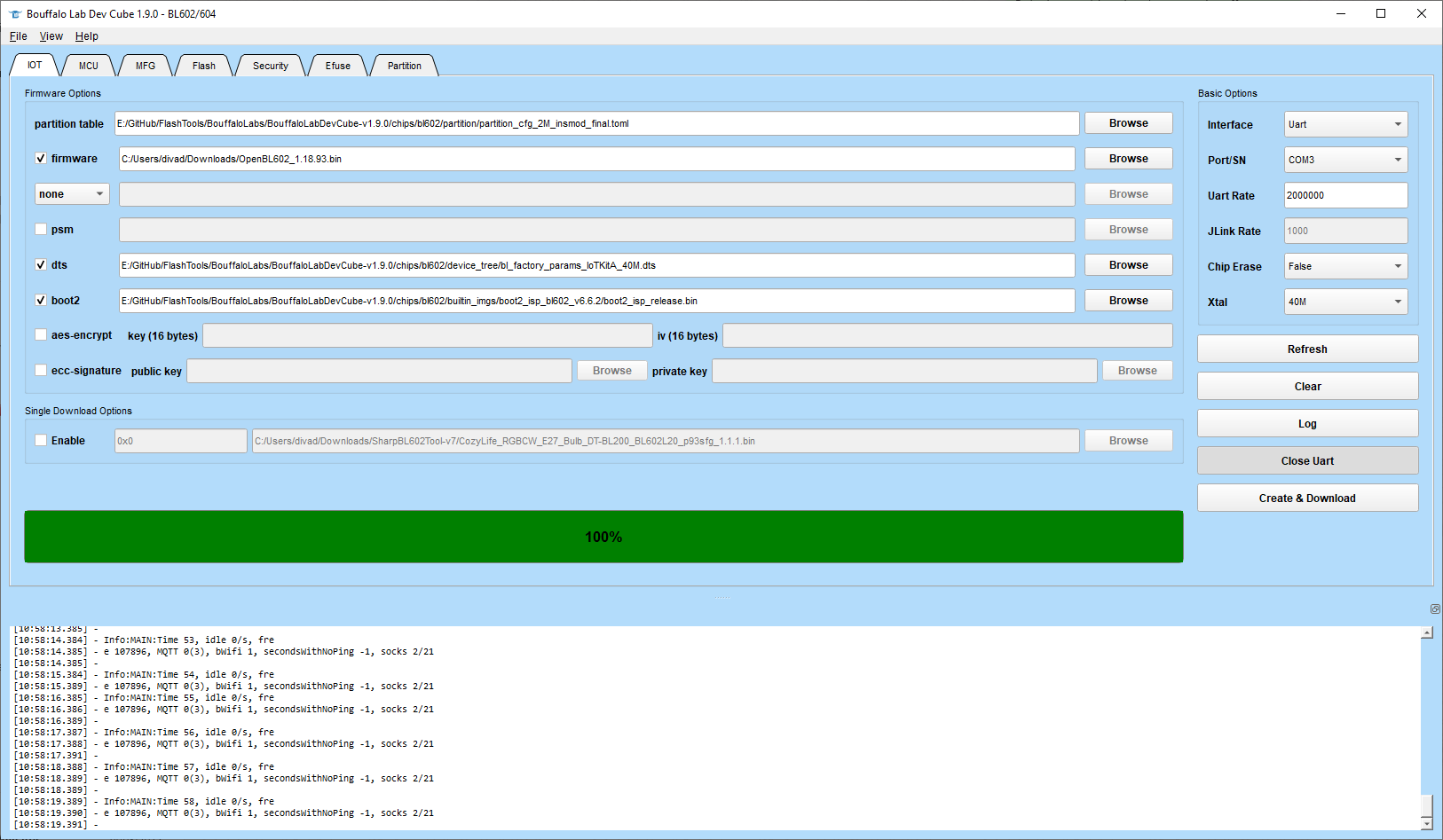Click the Log button
Image resolution: width=1443 pixels, height=840 pixels.
1308,424
